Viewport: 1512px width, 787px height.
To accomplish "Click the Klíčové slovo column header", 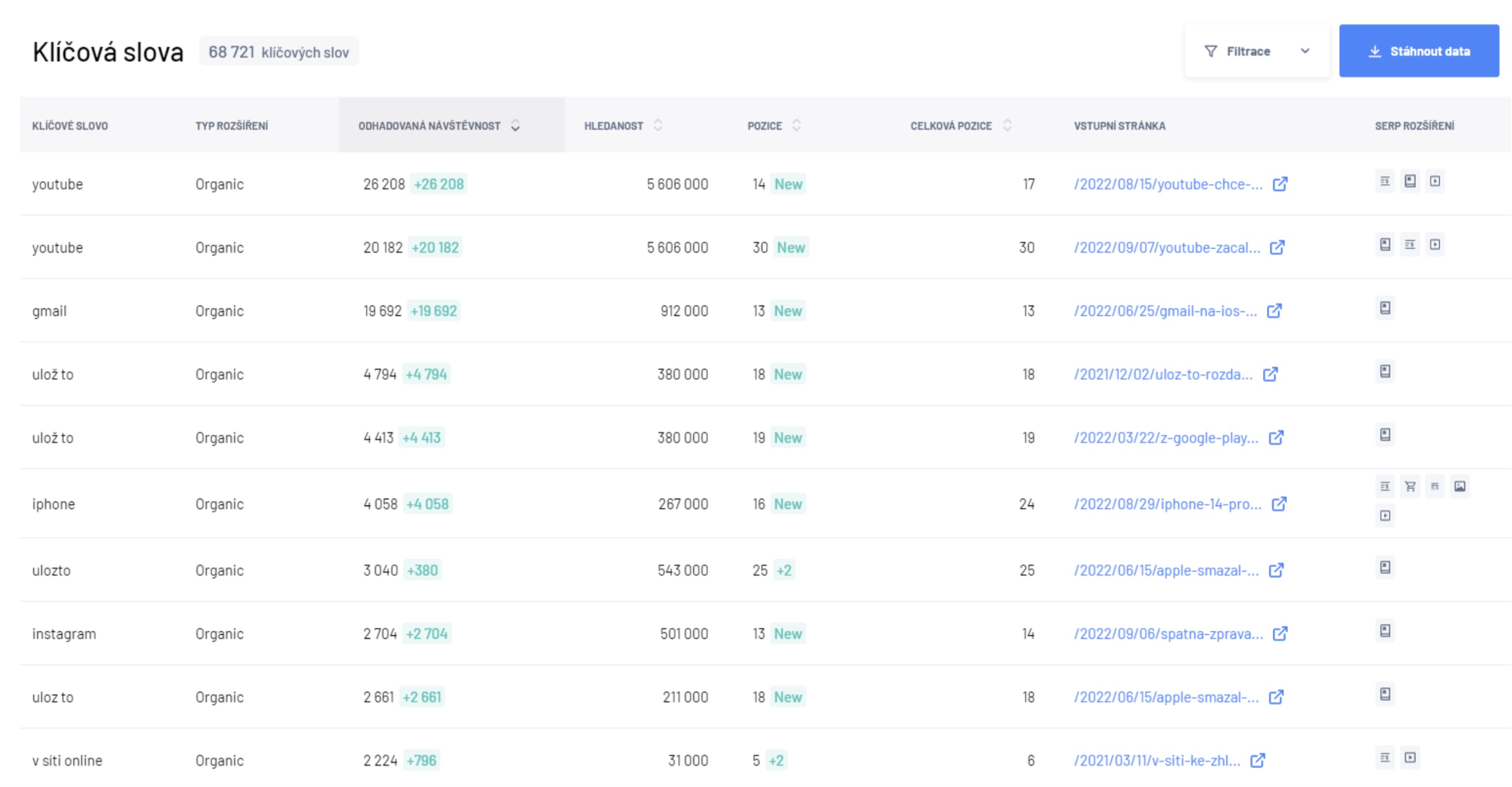I will [x=70, y=125].
